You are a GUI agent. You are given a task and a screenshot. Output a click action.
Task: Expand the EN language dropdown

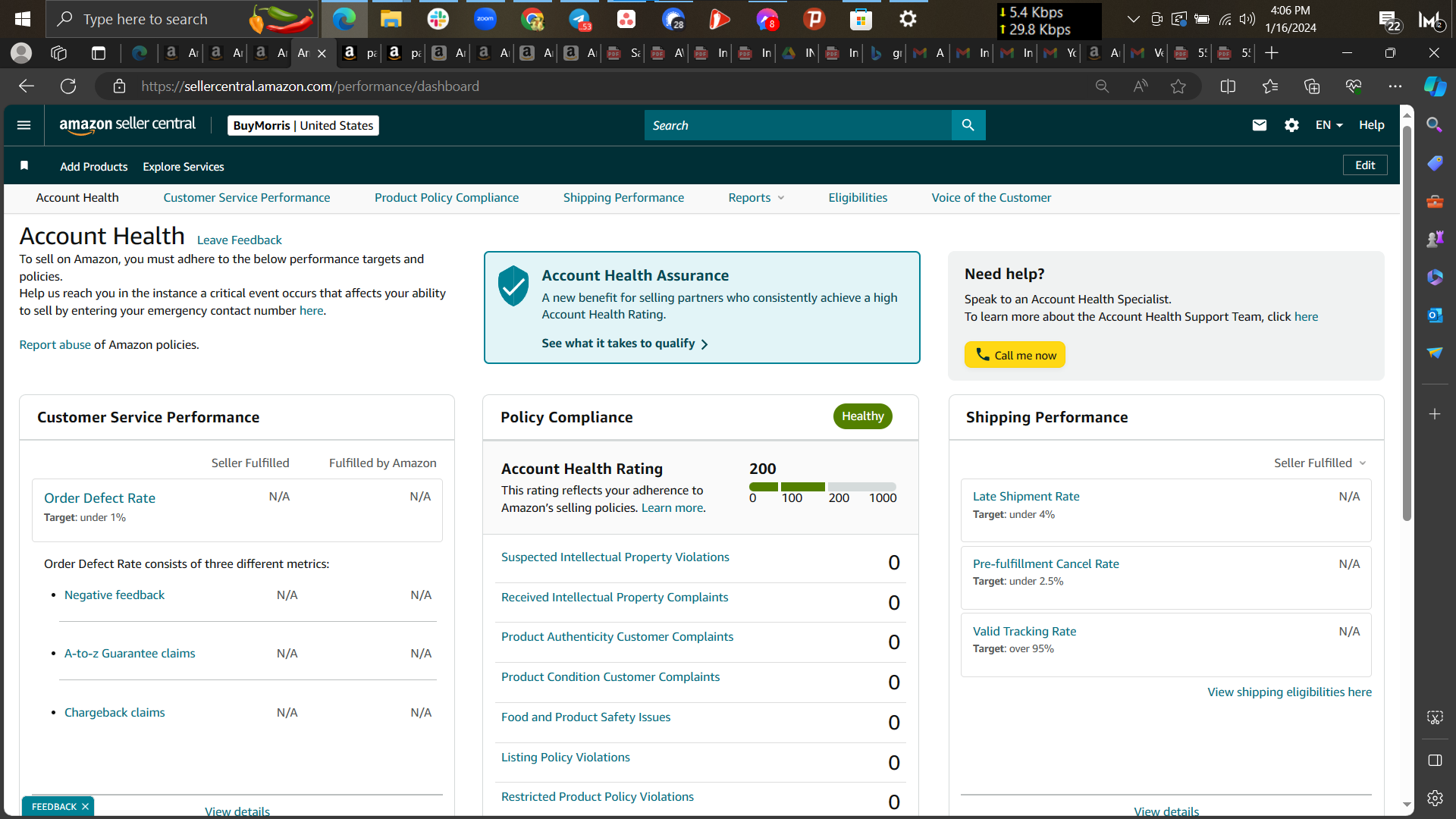tap(1329, 125)
